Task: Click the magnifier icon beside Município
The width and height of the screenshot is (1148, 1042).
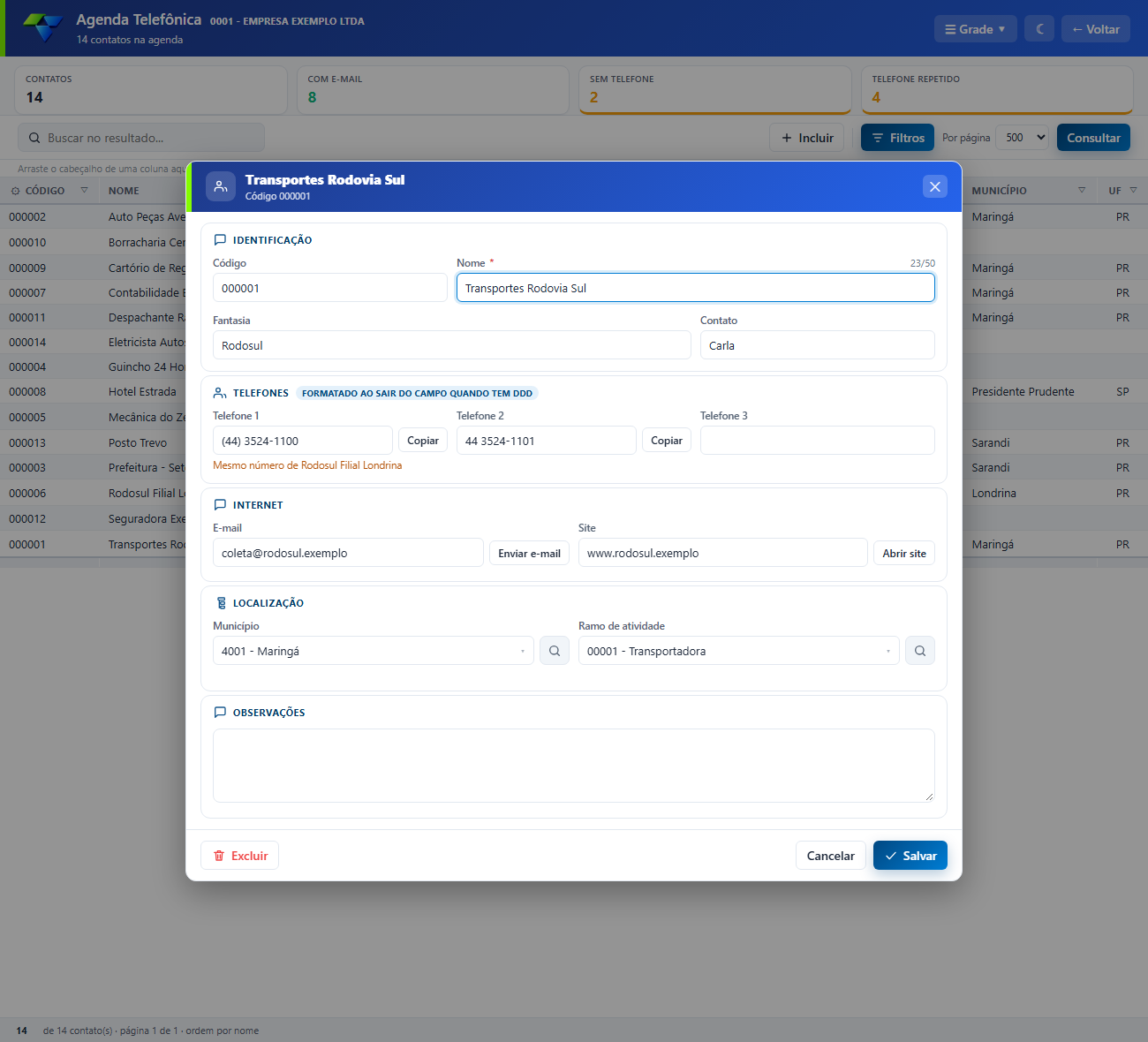Action: pyautogui.click(x=555, y=651)
